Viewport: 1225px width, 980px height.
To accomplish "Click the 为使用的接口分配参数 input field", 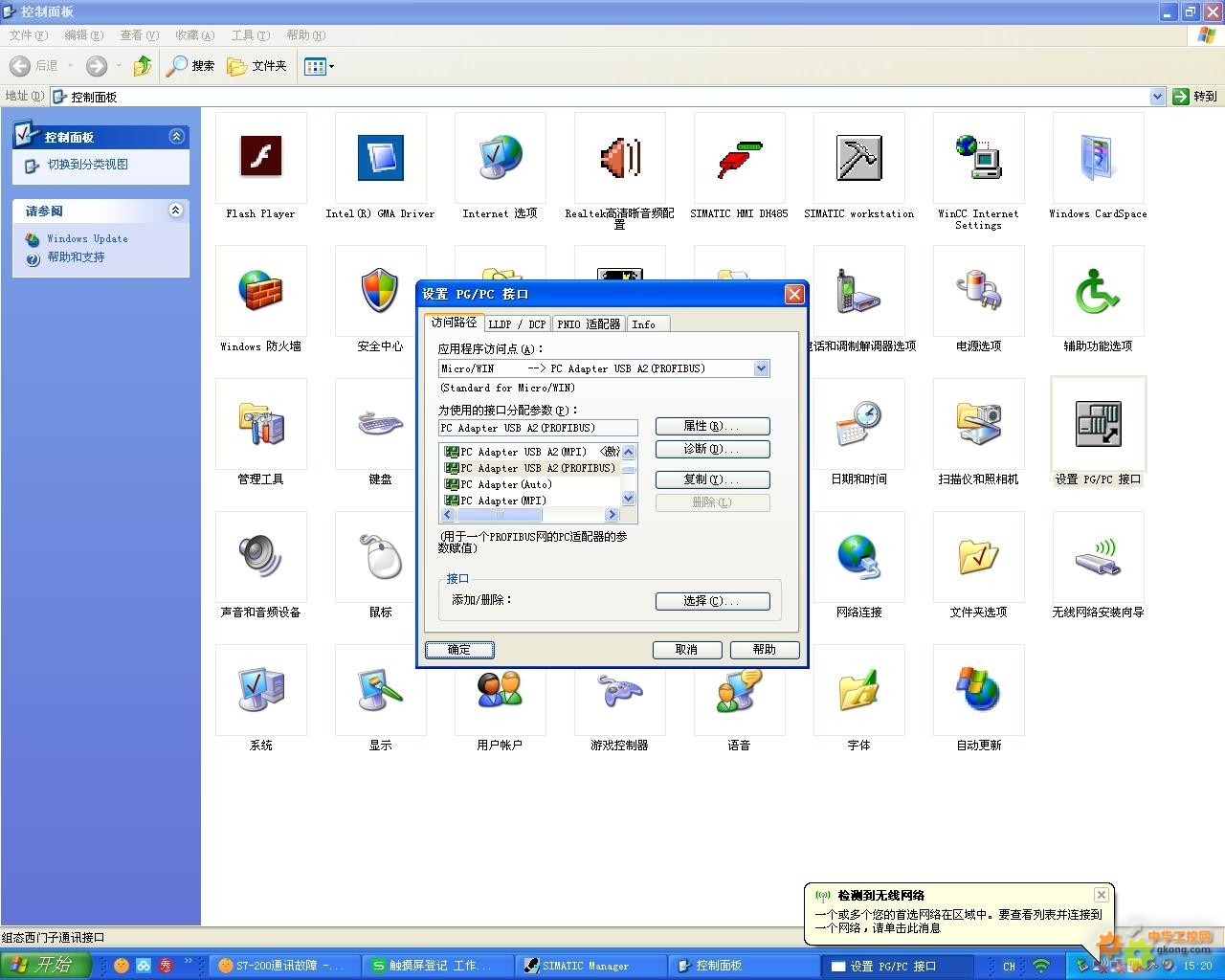I will pyautogui.click(x=538, y=428).
